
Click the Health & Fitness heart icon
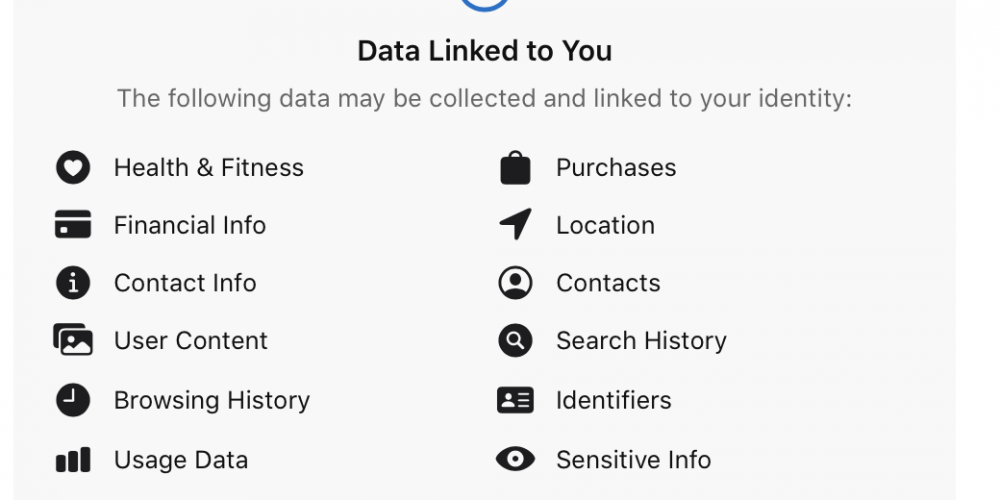point(73,168)
